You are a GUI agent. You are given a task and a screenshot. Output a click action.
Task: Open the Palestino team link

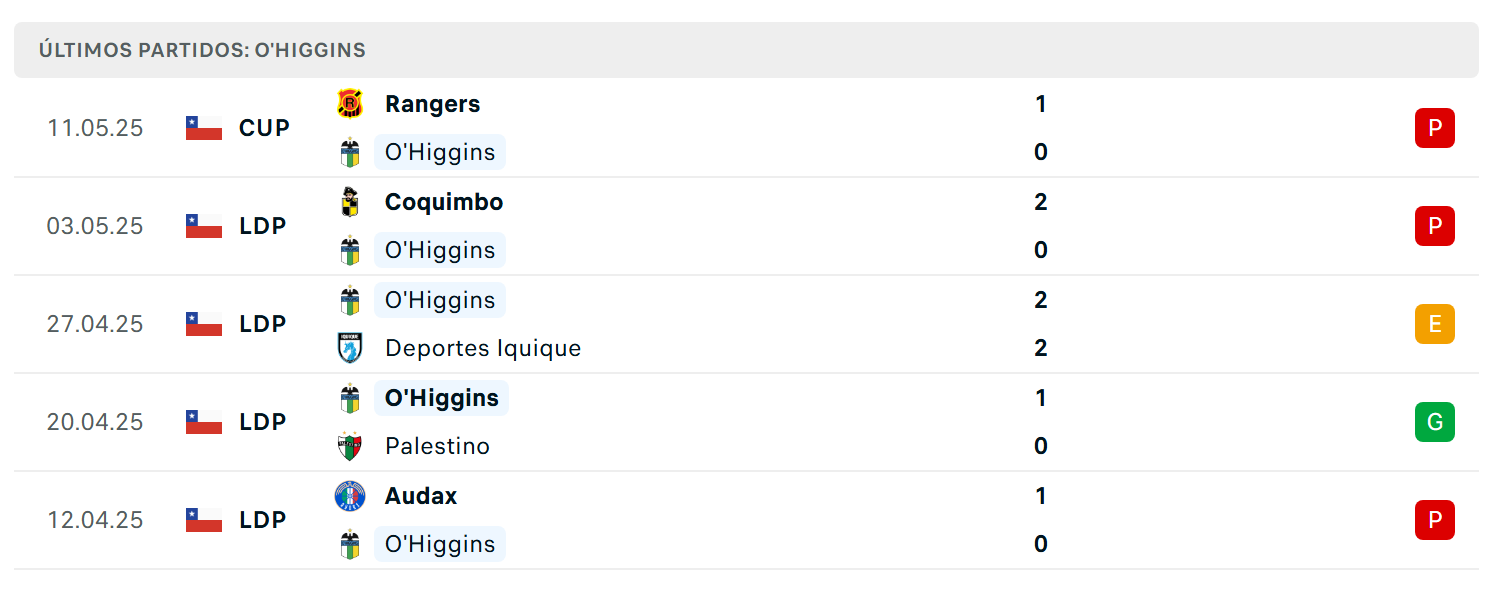point(437,446)
